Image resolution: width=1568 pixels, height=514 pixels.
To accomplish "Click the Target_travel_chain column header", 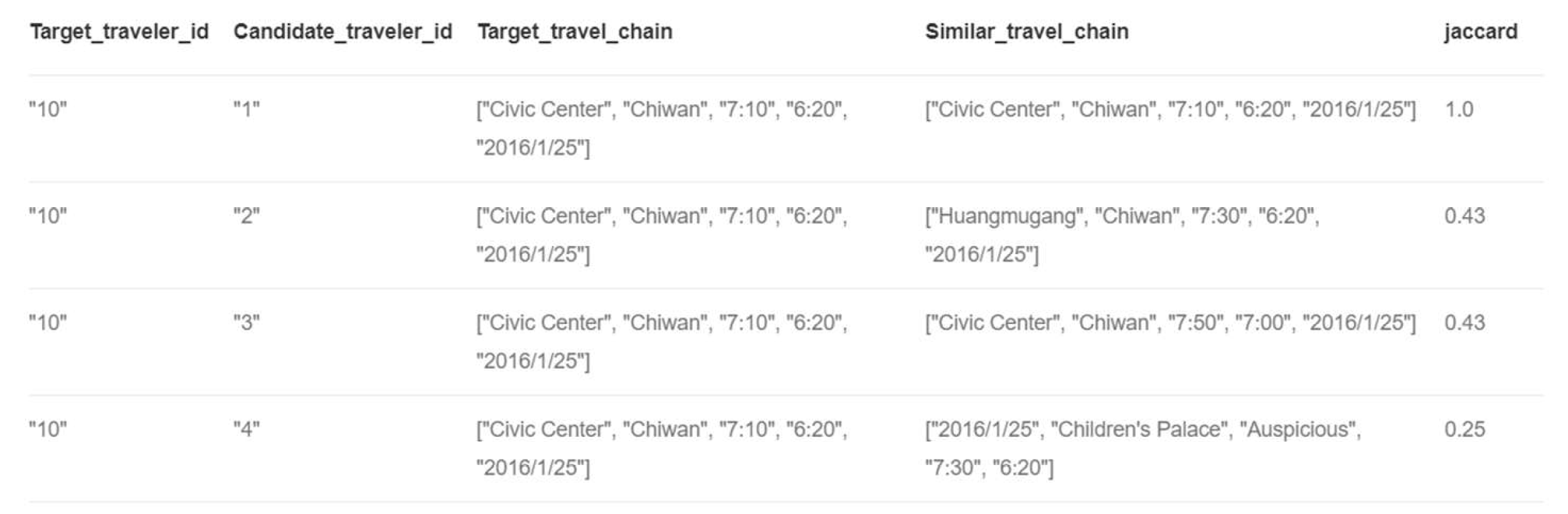I will tap(574, 31).
